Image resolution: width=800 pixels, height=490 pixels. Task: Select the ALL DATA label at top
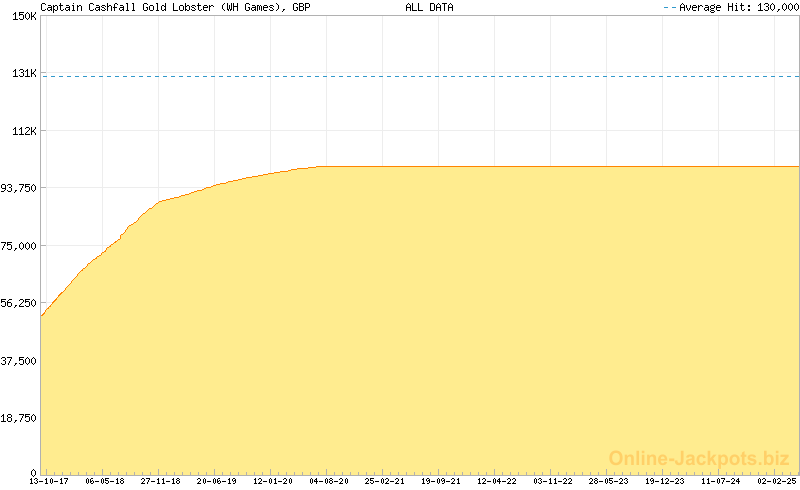click(x=429, y=7)
